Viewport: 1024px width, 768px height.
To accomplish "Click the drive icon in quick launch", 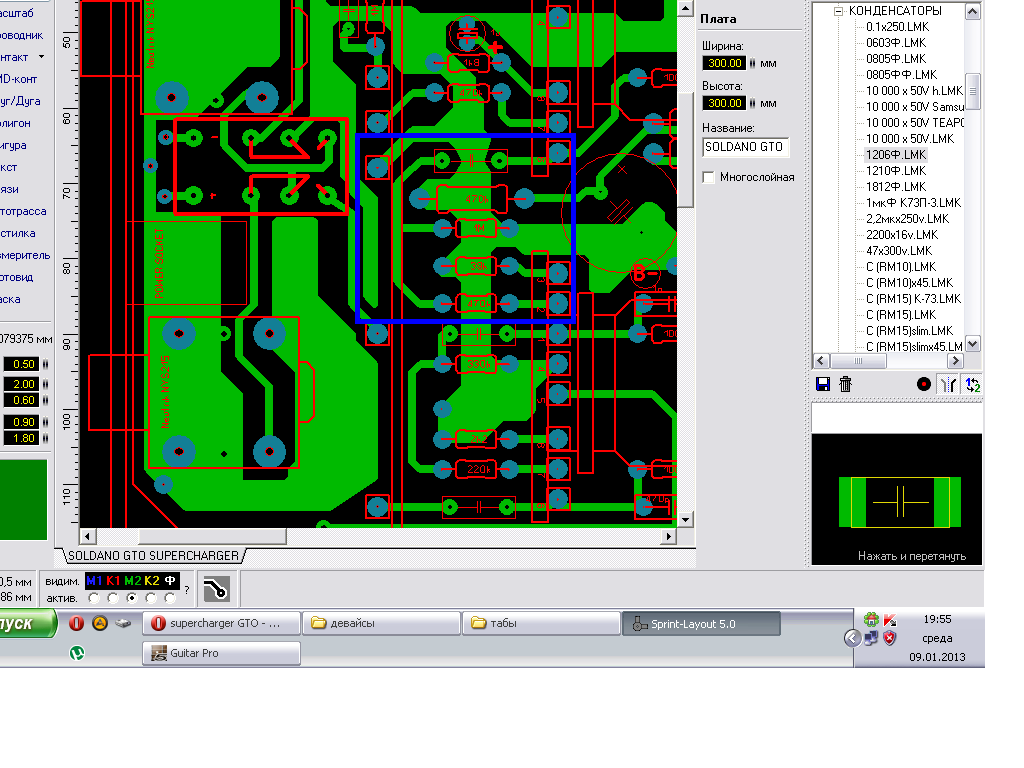I will [x=123, y=623].
